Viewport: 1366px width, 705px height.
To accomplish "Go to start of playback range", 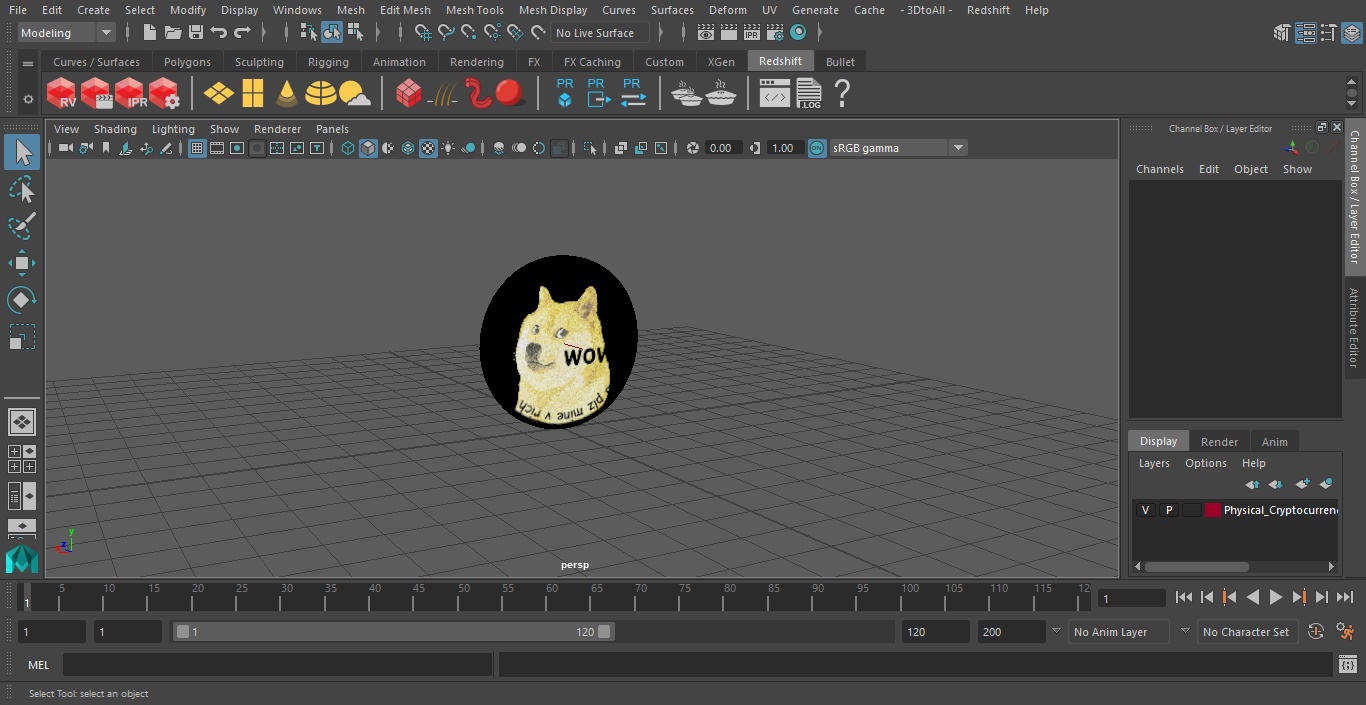I will coord(1184,597).
